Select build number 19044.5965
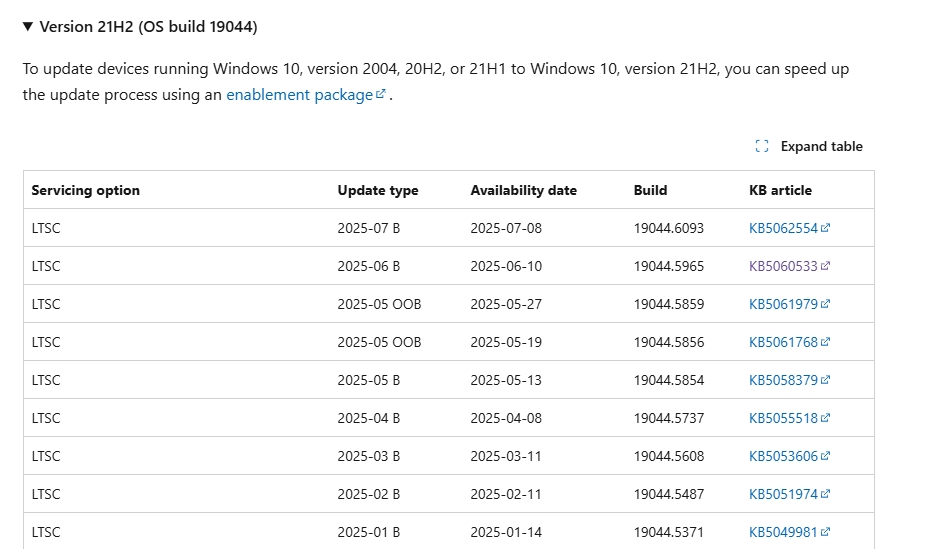This screenshot has width=944, height=549. (669, 266)
